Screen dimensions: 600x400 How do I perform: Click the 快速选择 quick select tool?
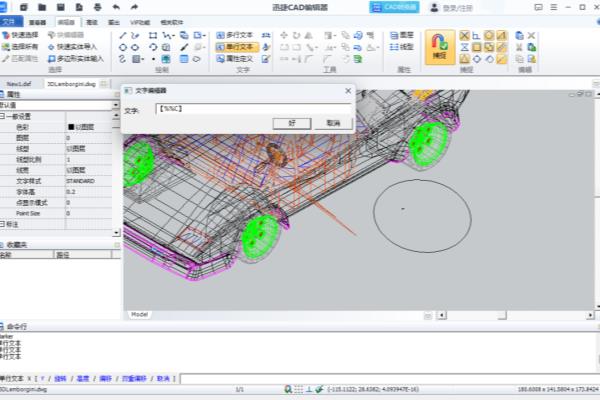click(25, 34)
